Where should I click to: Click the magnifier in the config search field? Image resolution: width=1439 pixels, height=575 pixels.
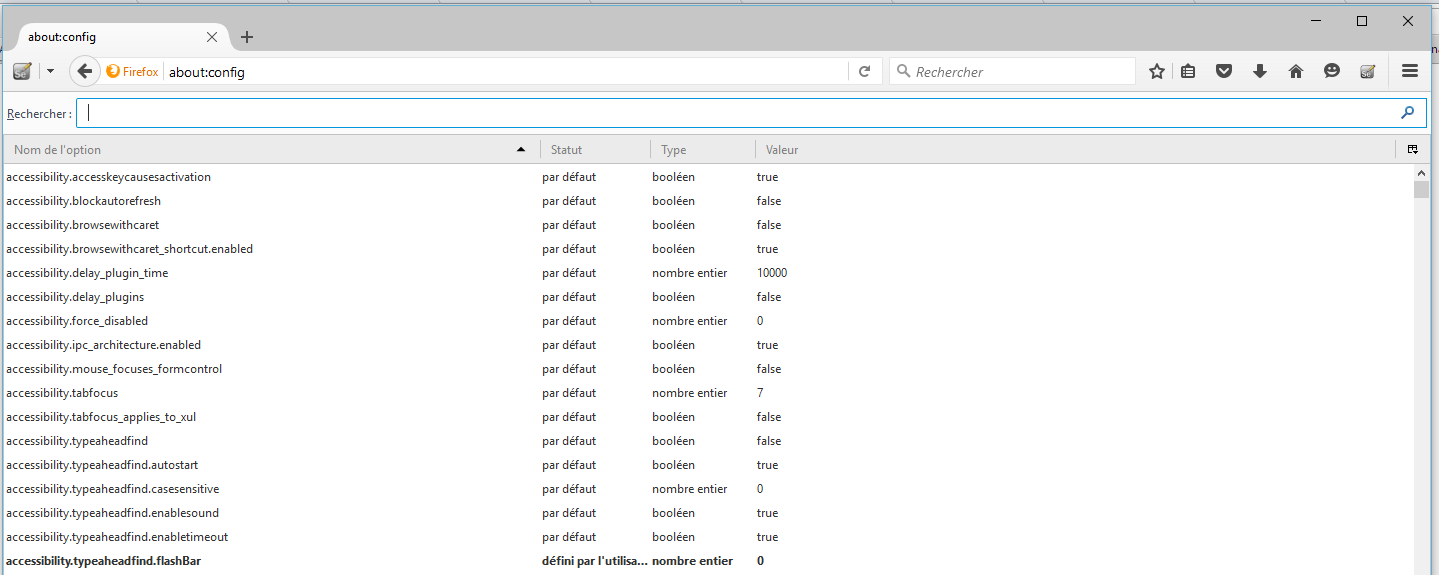pos(1408,113)
